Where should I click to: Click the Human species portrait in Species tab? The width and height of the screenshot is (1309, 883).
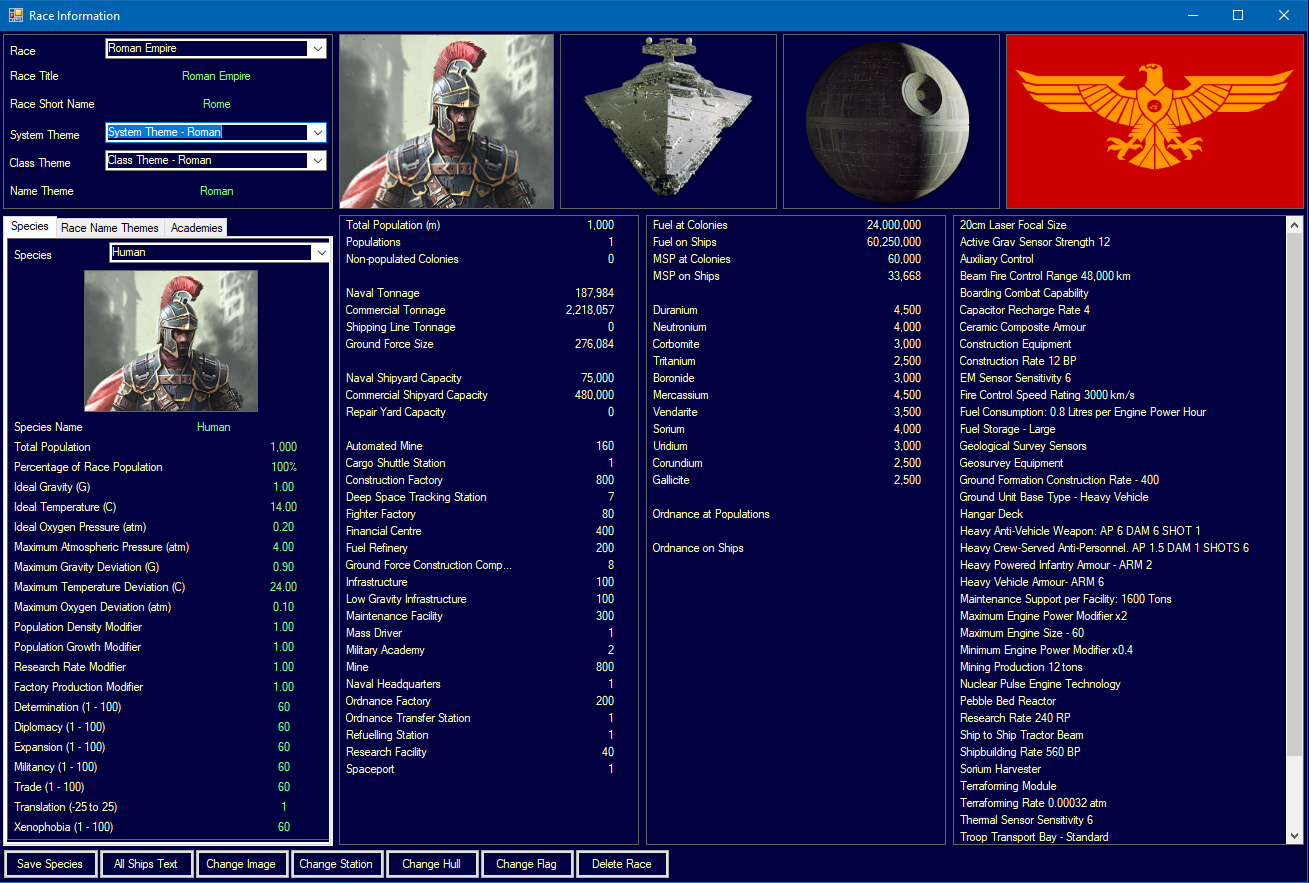coord(171,341)
